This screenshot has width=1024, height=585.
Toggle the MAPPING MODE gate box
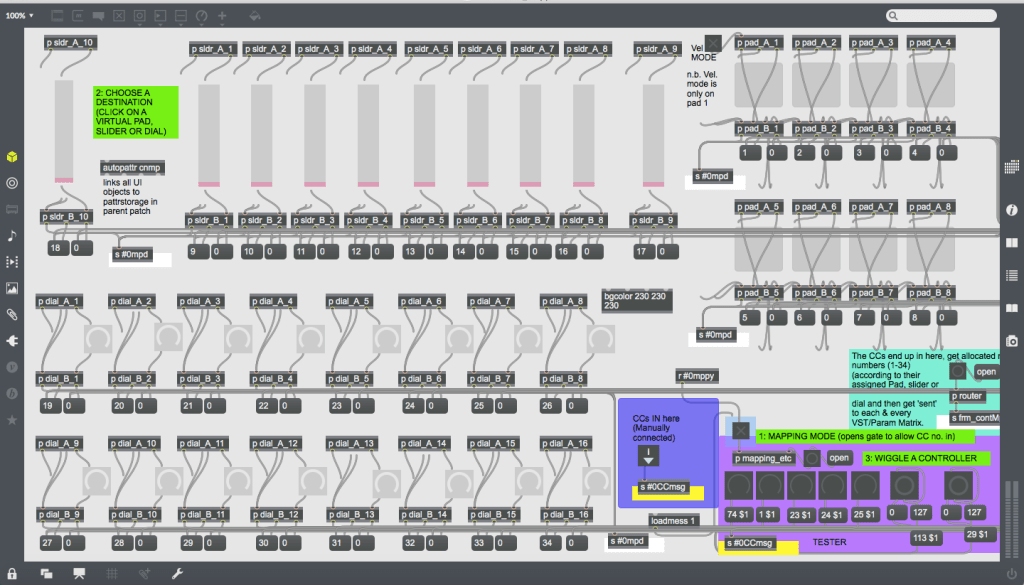click(x=741, y=430)
